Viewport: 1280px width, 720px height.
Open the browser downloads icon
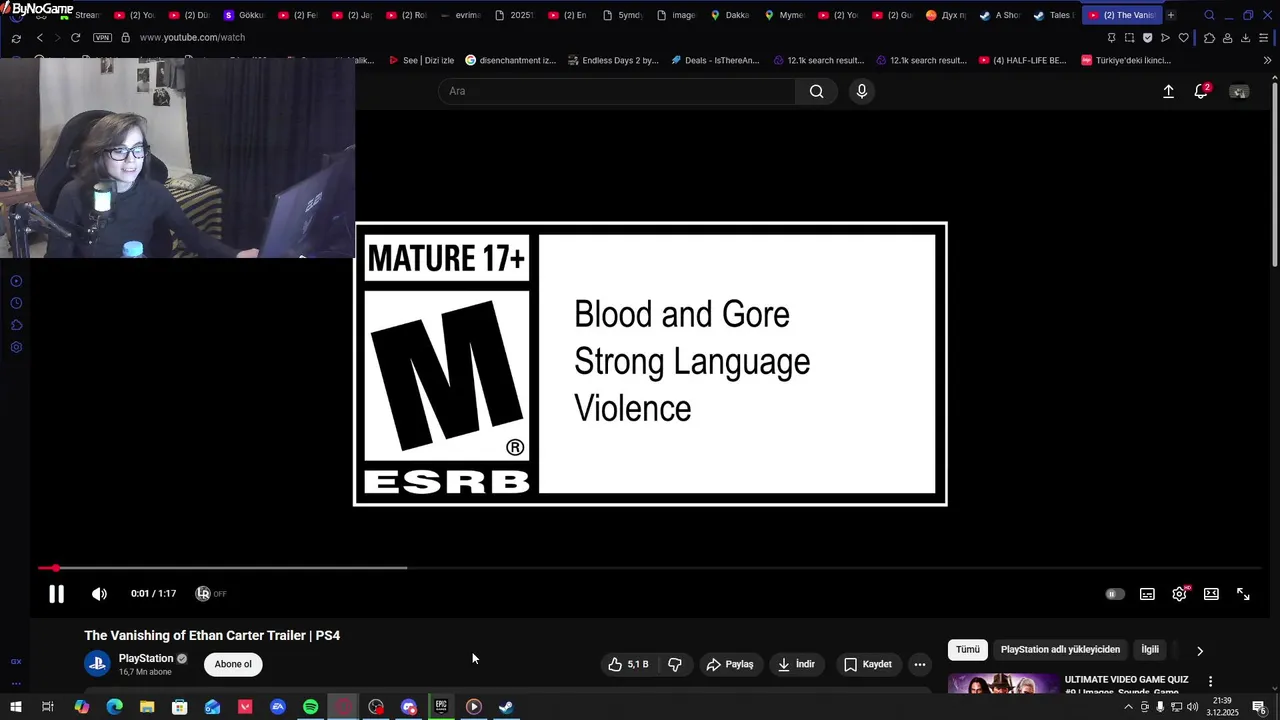click(x=1245, y=37)
